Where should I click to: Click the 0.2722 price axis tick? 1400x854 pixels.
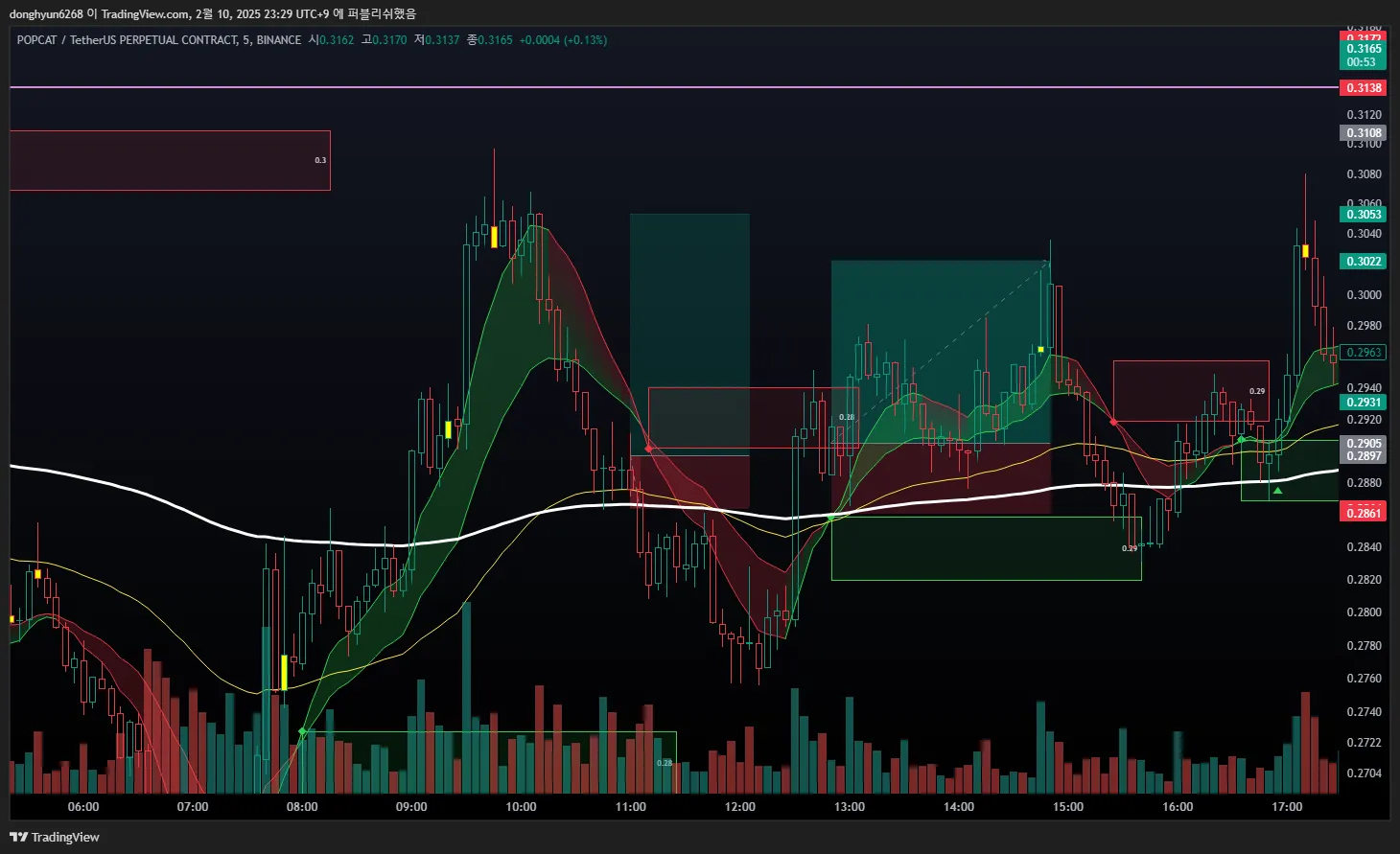(x=1364, y=743)
